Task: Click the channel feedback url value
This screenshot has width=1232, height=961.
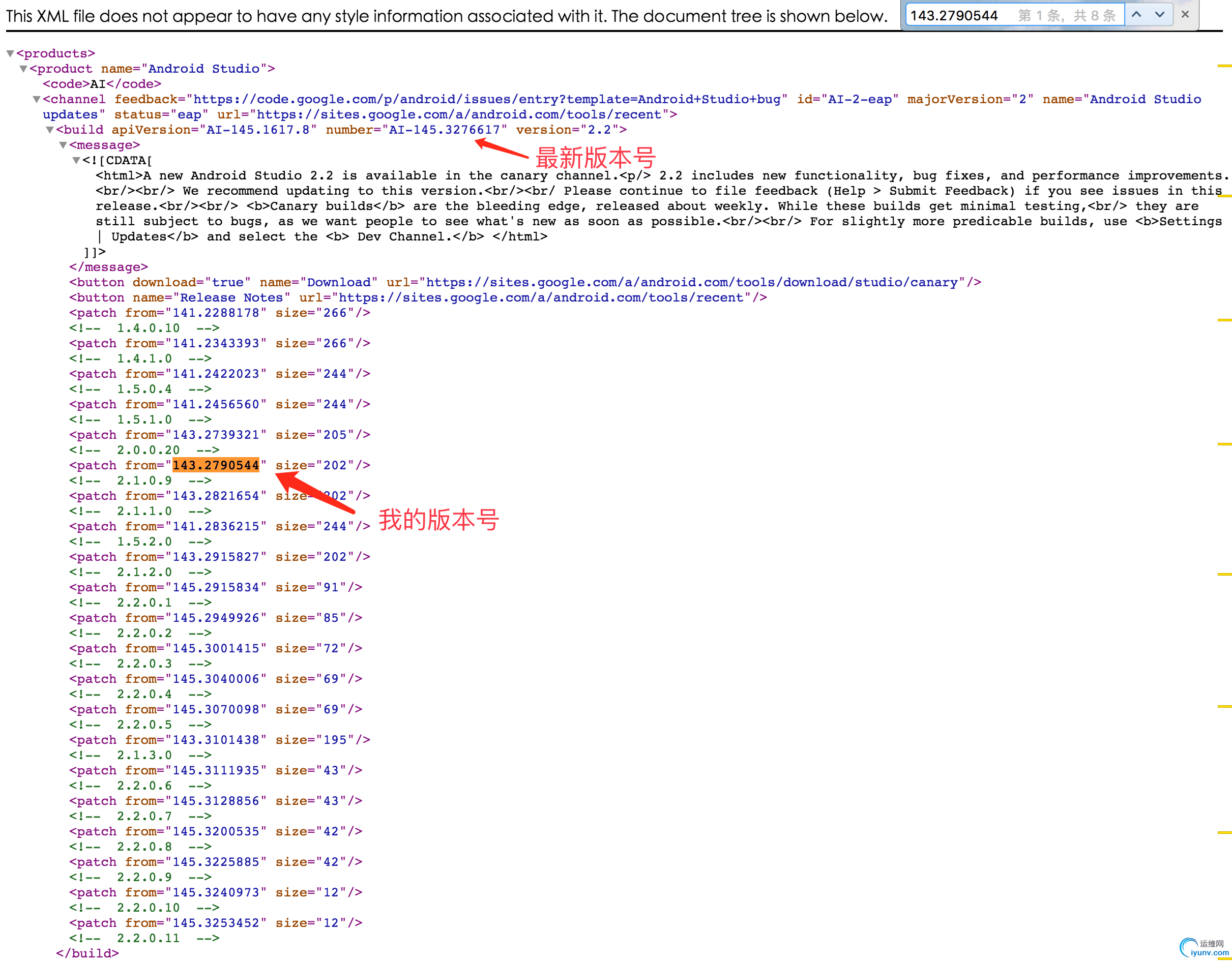Action: coord(487,99)
